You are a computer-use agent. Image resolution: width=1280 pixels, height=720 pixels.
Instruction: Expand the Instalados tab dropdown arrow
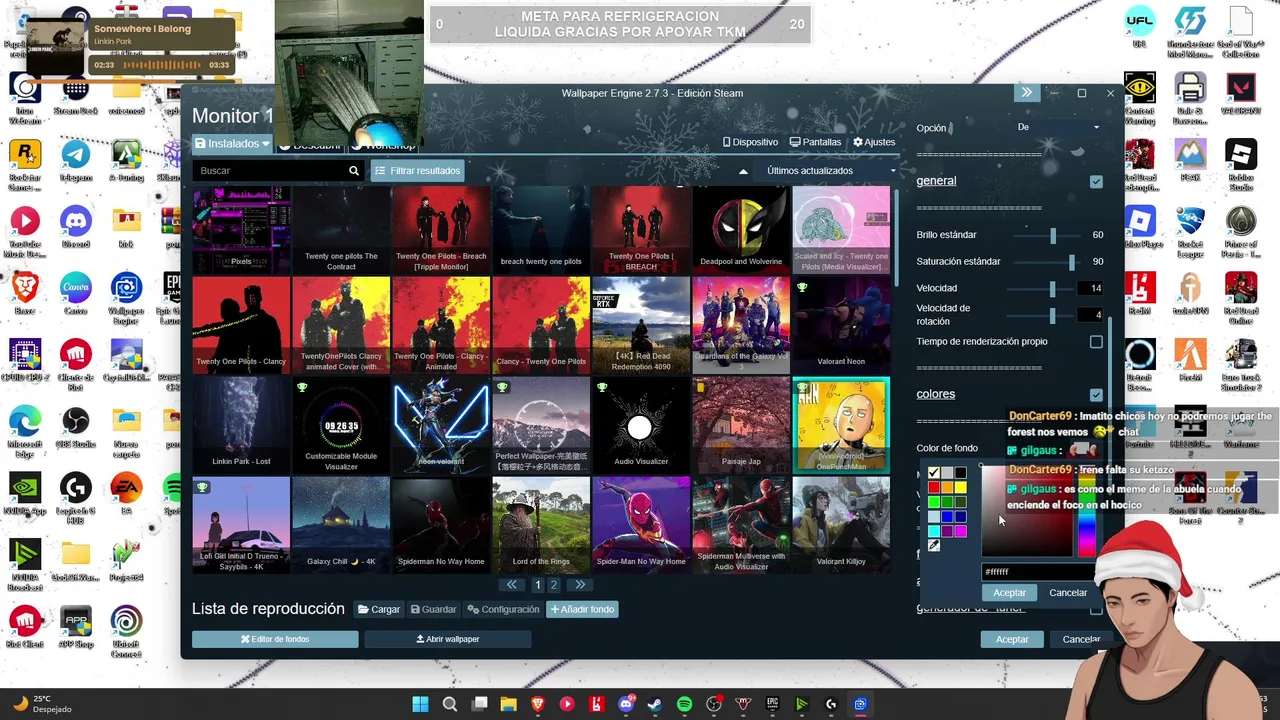click(266, 144)
